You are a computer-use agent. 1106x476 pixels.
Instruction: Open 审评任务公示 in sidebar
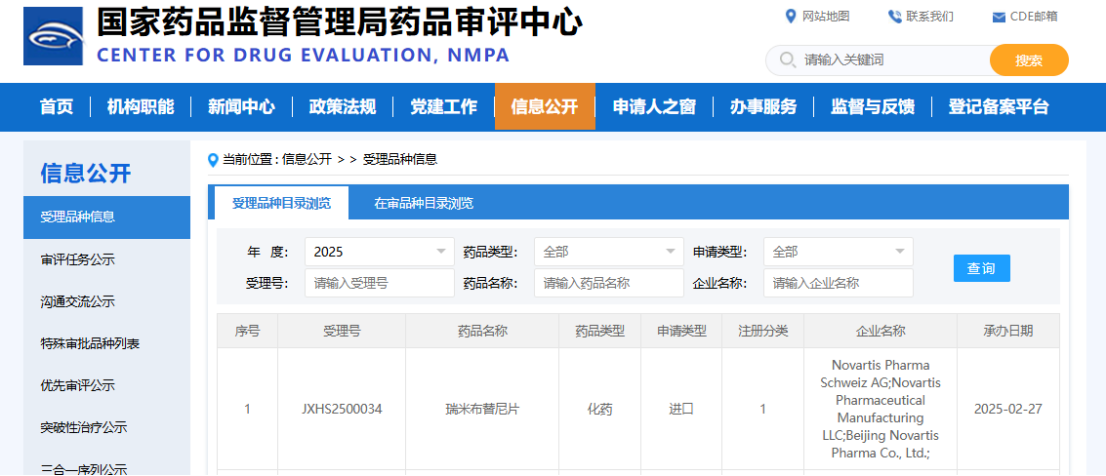point(78,260)
